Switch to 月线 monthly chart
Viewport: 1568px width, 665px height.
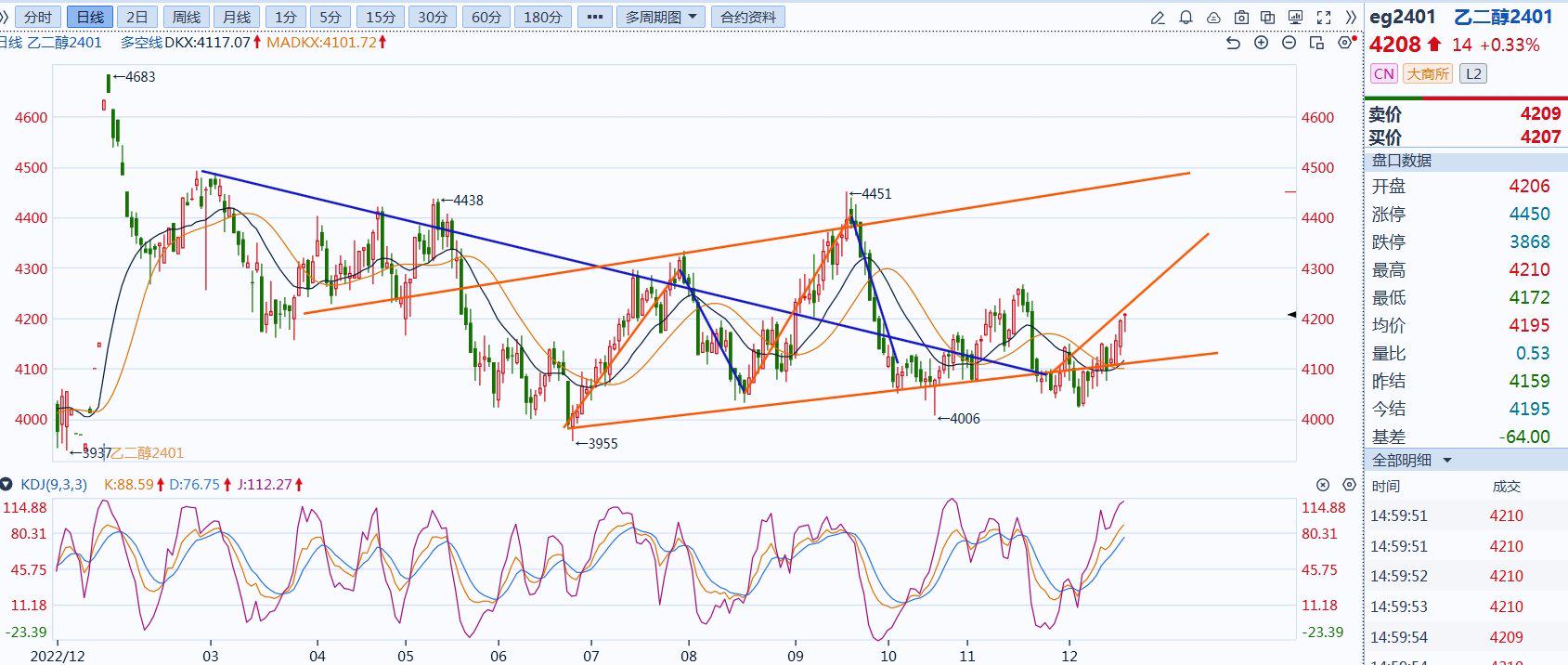tap(237, 18)
